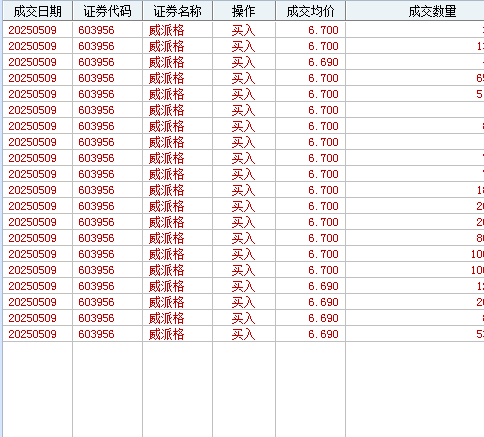Select the 17th row priced at 6.690

point(243,286)
